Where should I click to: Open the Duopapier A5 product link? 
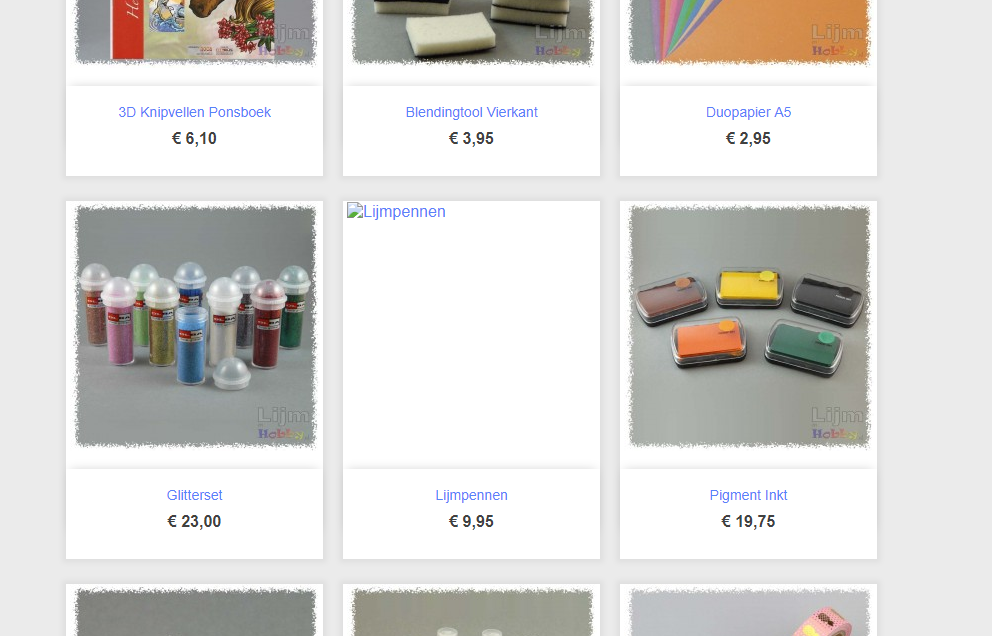click(x=748, y=113)
